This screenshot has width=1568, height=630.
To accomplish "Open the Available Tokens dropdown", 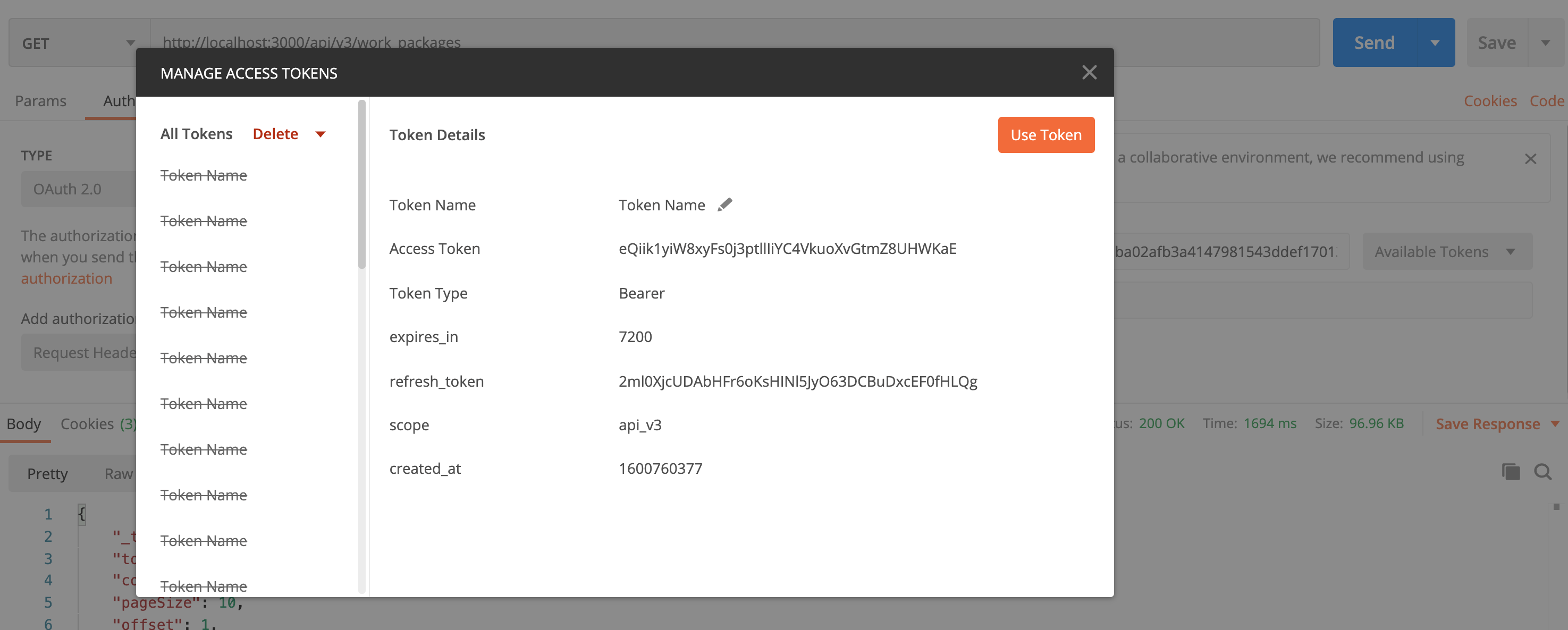I will click(x=1447, y=251).
